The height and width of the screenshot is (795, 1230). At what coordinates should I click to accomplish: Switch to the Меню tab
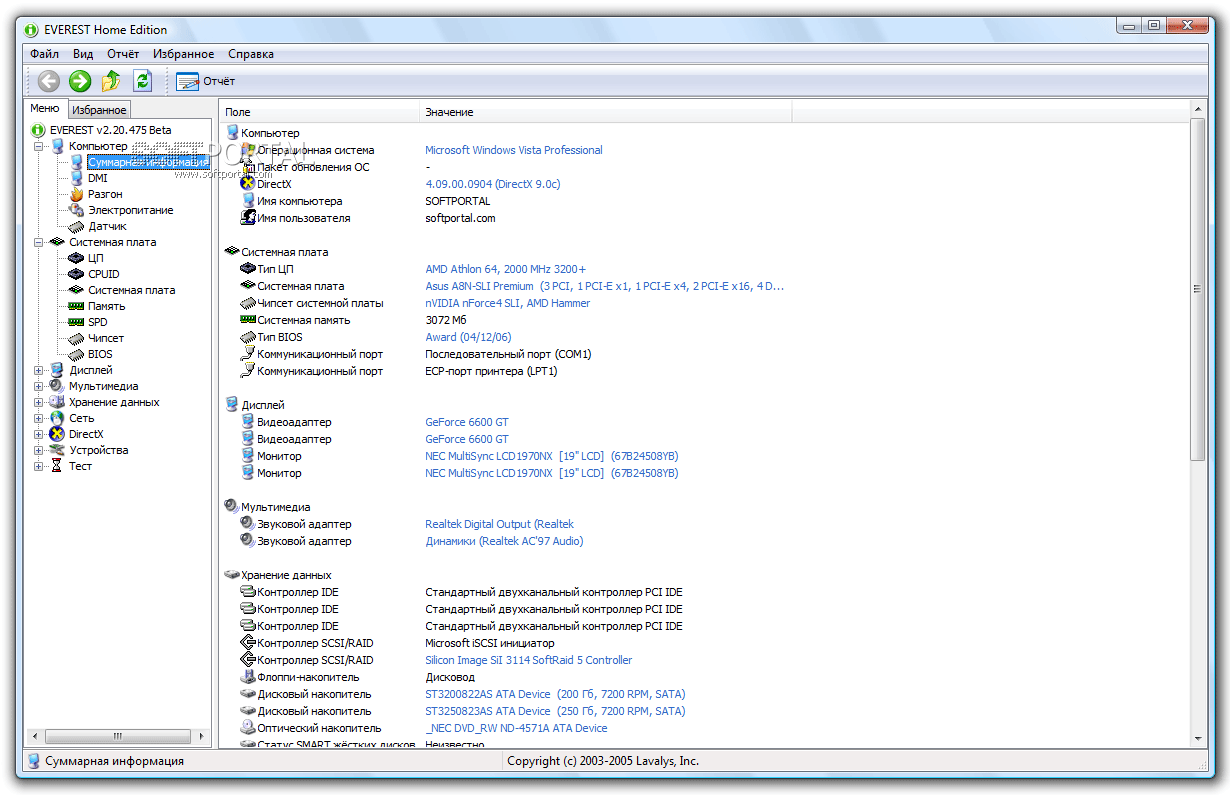45,109
